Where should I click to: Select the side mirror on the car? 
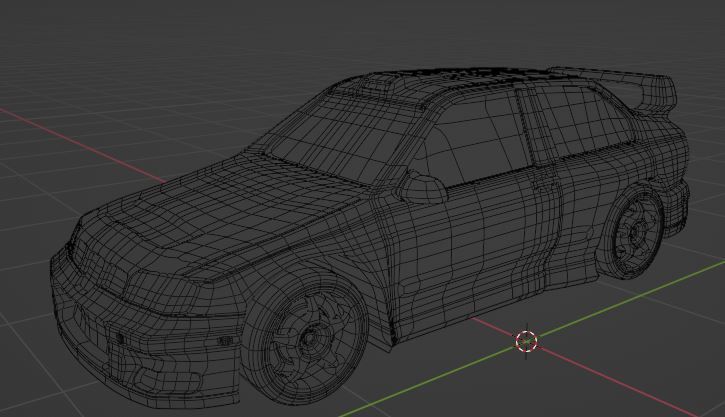click(421, 187)
